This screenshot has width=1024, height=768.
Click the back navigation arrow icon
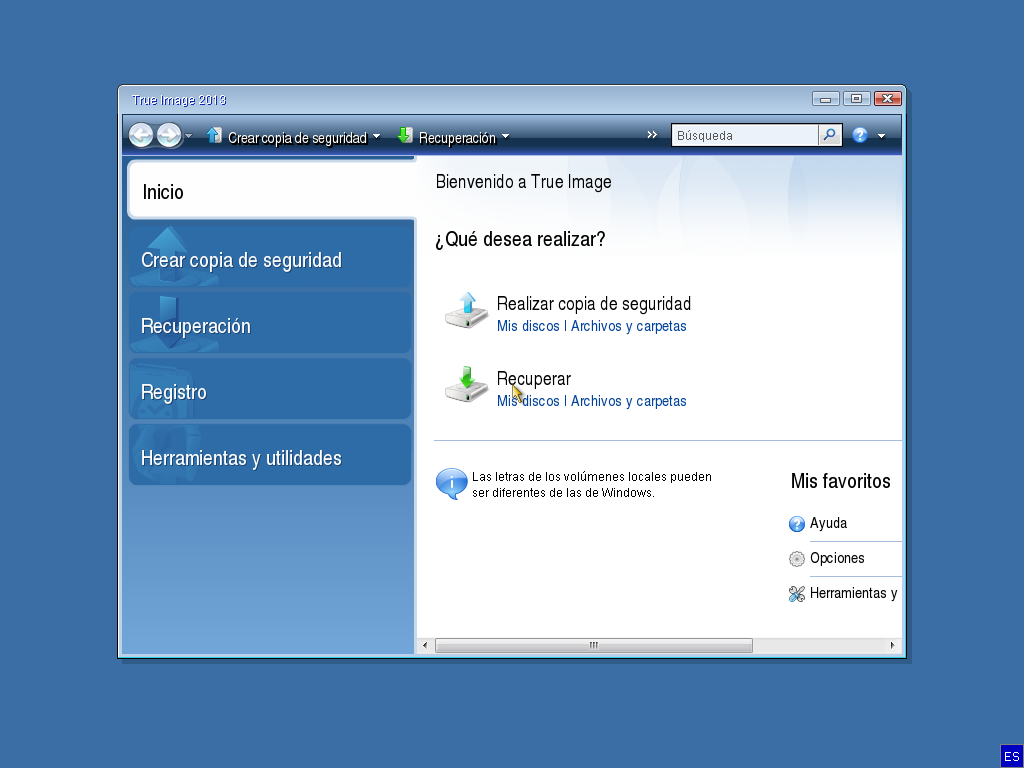(x=141, y=135)
